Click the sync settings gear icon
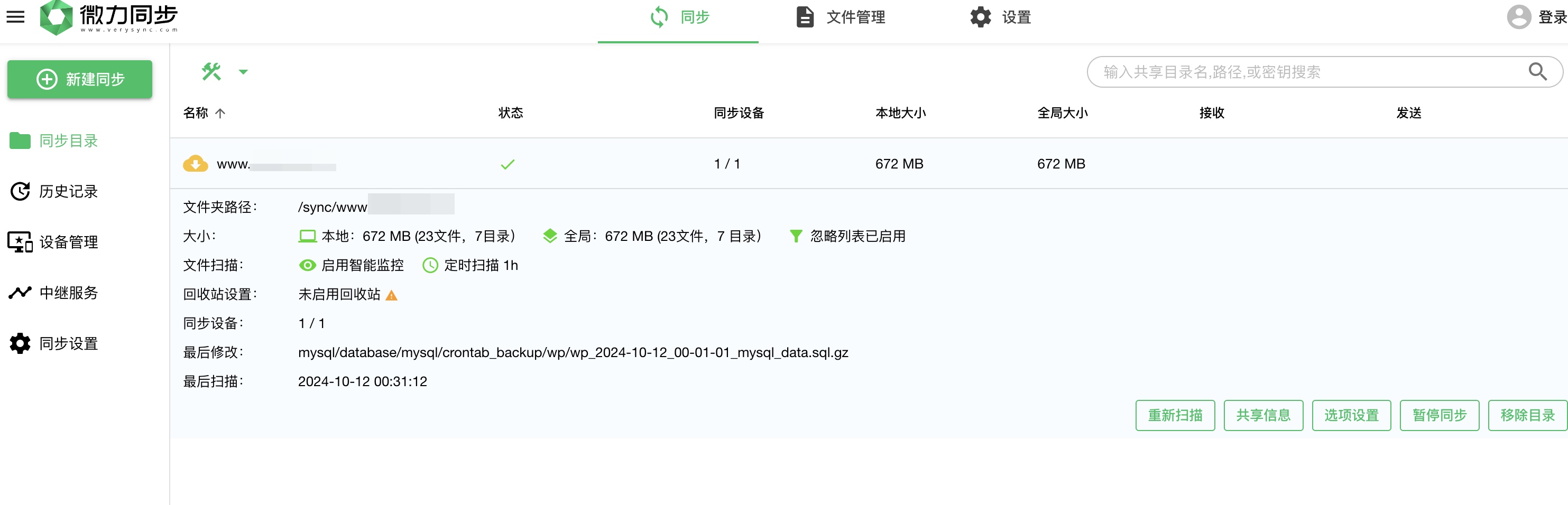Screen dimensions: 1568x505 tap(20, 344)
